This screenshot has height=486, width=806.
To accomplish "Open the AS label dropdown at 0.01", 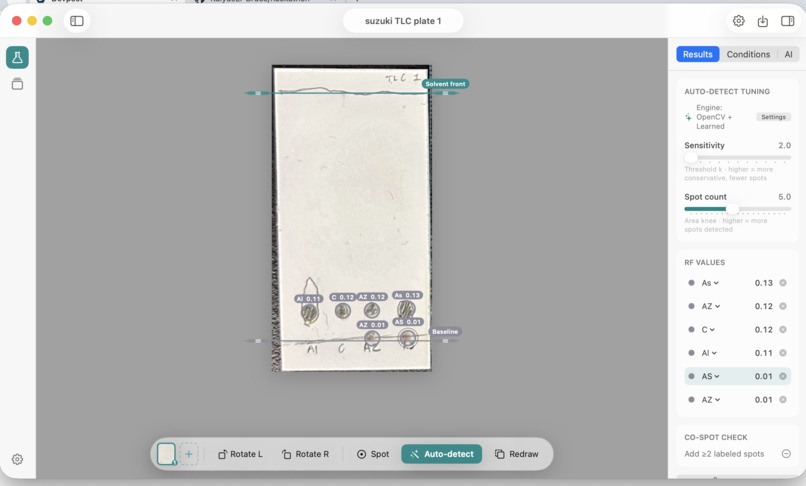I will (710, 376).
